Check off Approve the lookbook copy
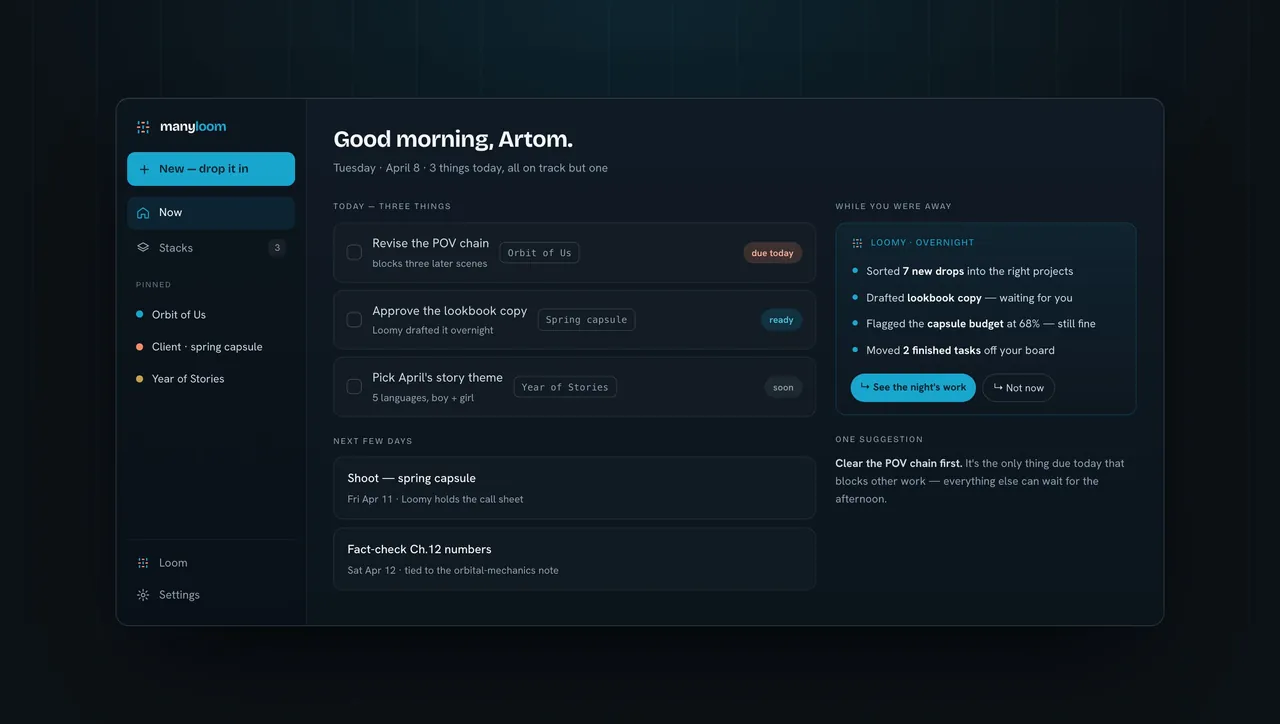The height and width of the screenshot is (724, 1280). 354,320
